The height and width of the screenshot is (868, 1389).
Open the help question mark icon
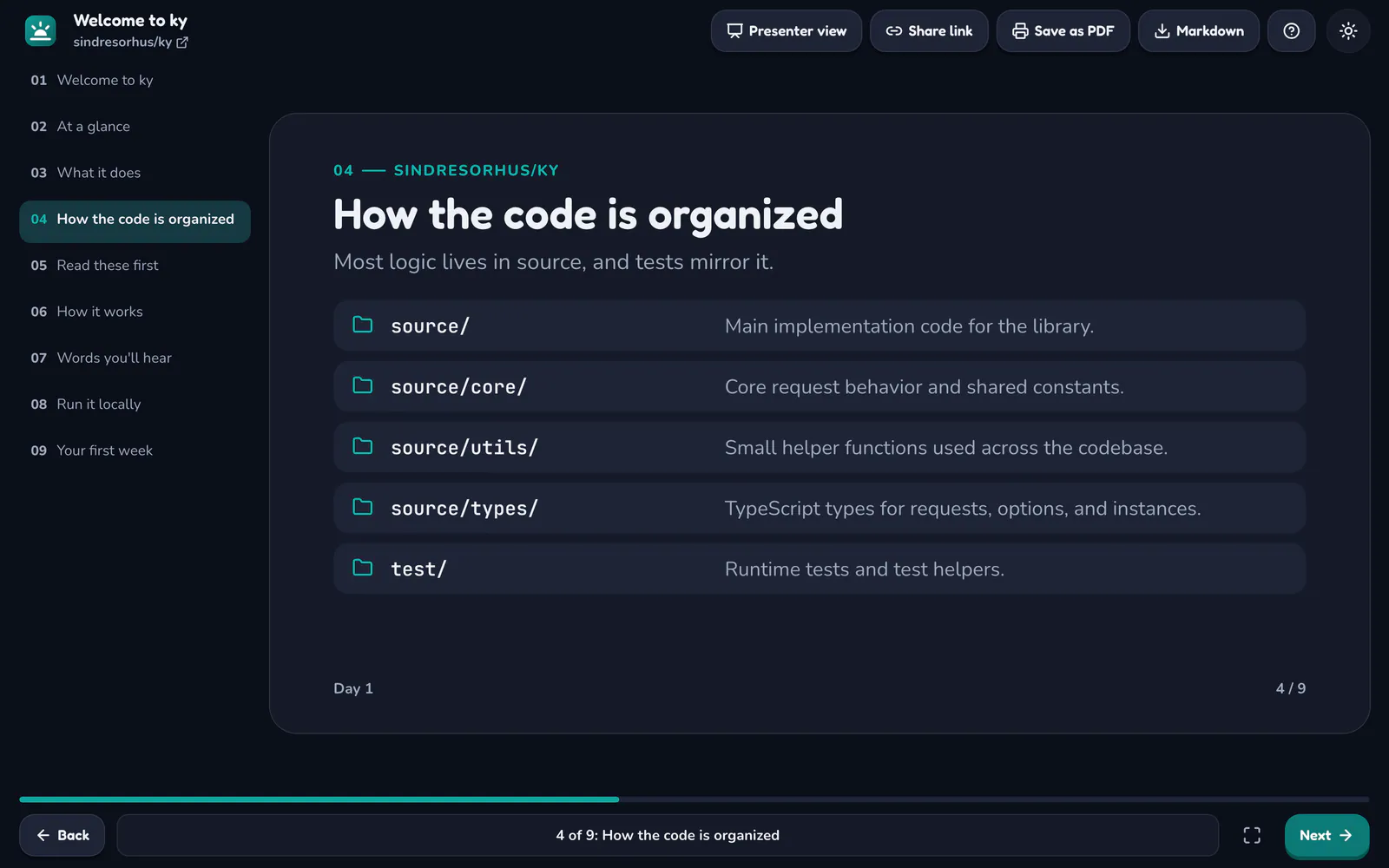click(1292, 31)
